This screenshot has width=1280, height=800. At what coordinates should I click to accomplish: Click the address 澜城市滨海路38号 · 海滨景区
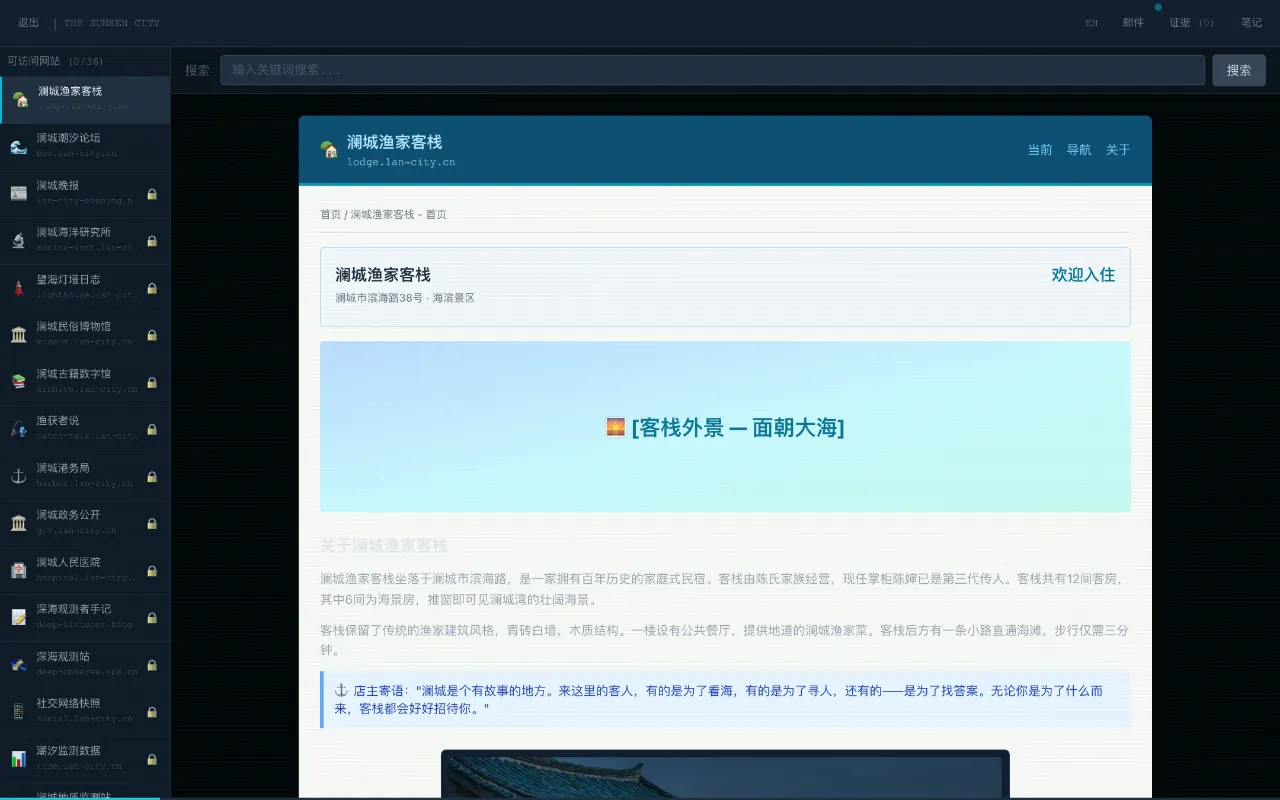(405, 298)
